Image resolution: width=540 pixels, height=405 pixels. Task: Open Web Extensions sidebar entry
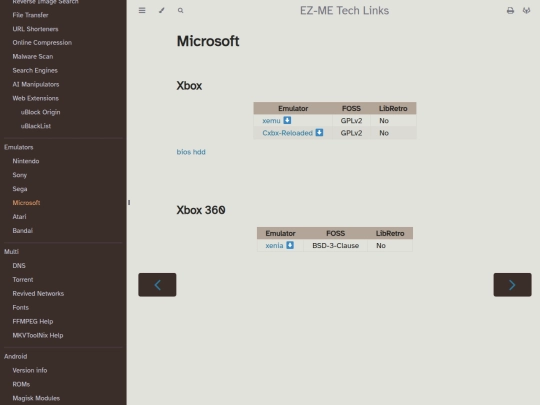click(35, 98)
